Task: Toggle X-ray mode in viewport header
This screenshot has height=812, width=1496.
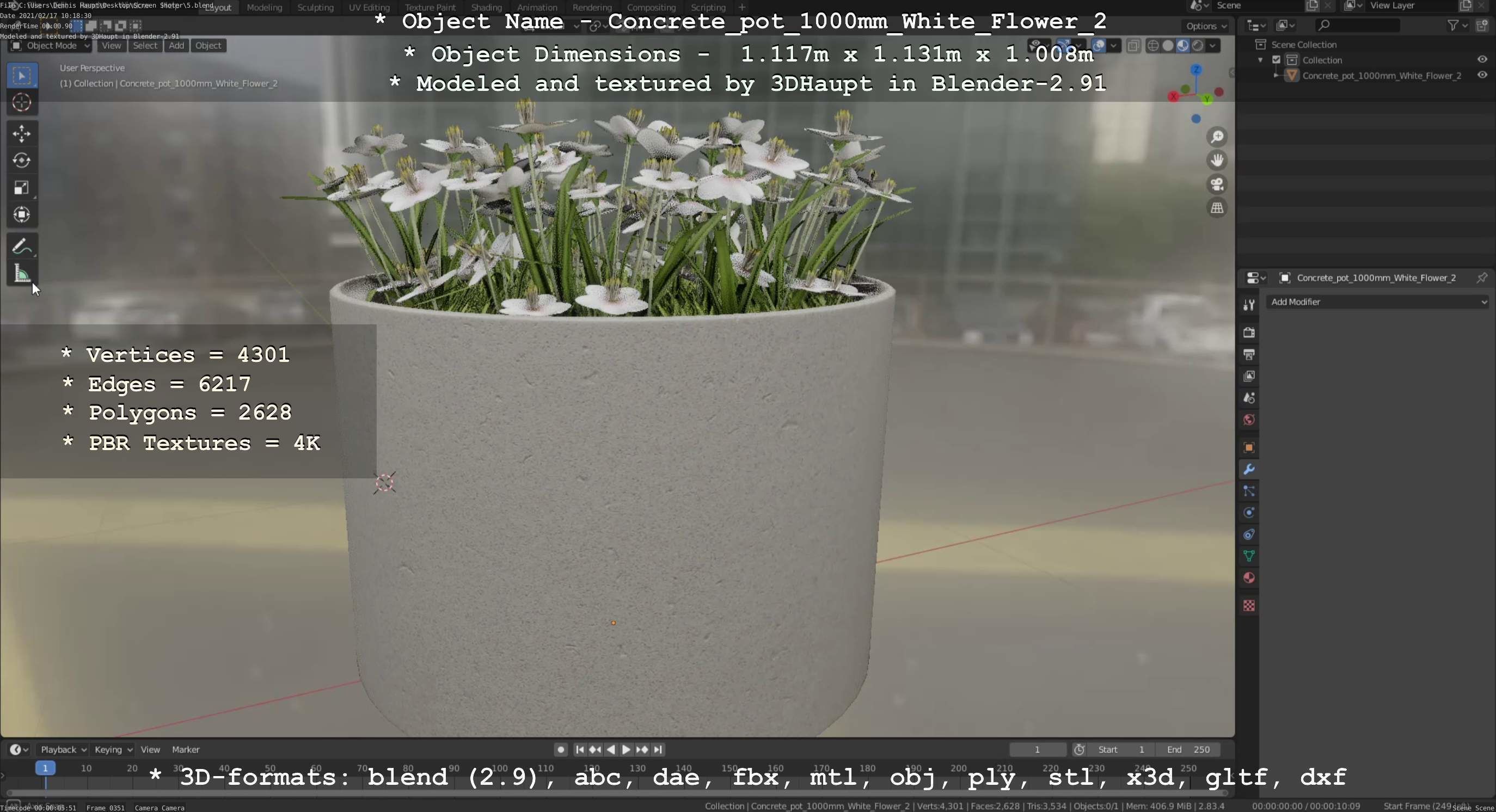Action: (x=1133, y=45)
